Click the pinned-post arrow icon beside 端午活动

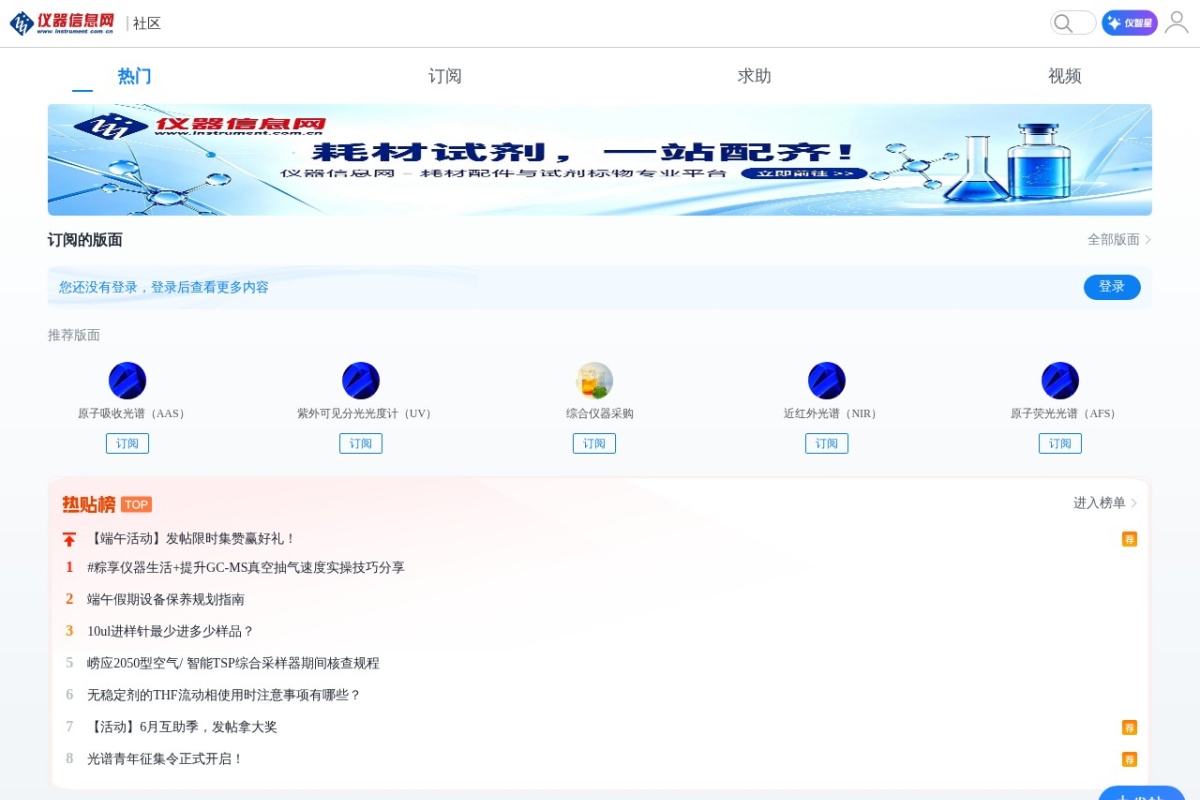[x=69, y=539]
